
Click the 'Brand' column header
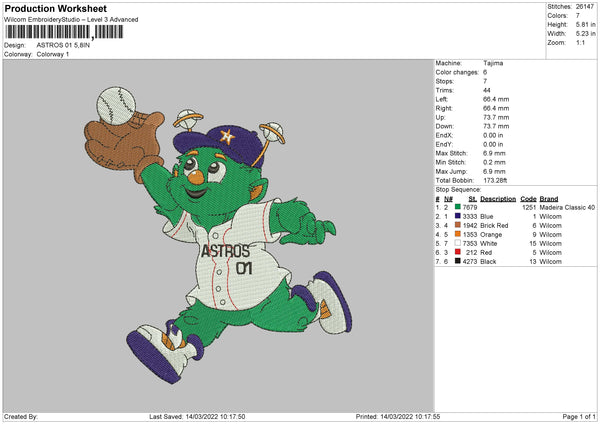click(549, 199)
